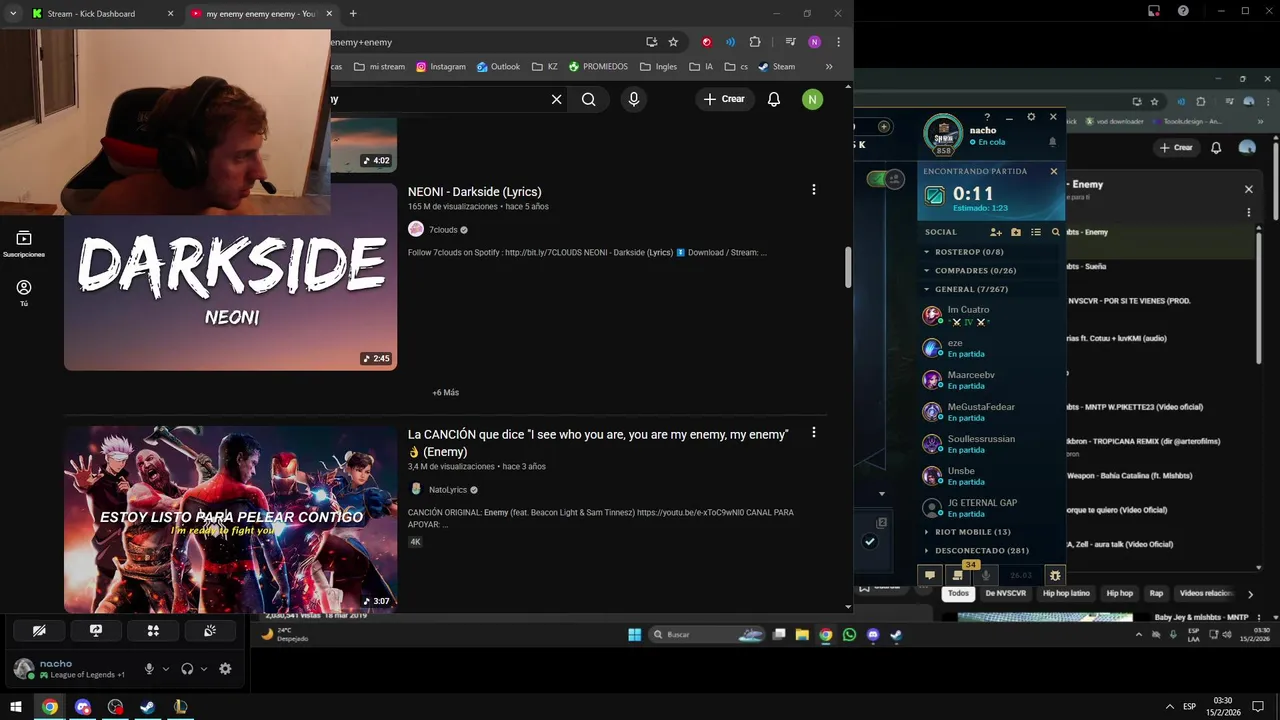This screenshot has width=1280, height=720.
Task: Report a bug in League client
Action: click(x=1054, y=575)
